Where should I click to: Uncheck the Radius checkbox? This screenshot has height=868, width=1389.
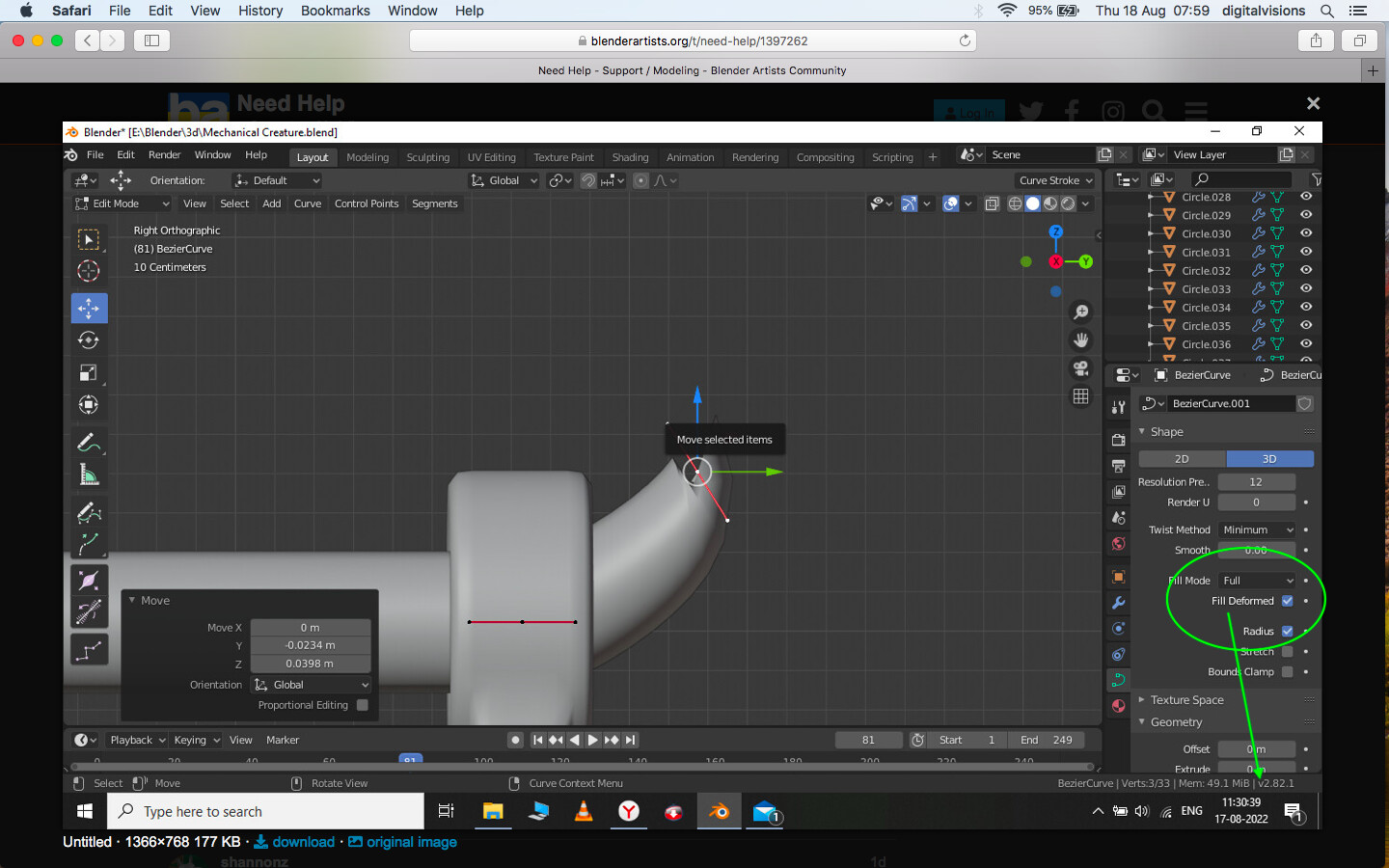(x=1288, y=632)
